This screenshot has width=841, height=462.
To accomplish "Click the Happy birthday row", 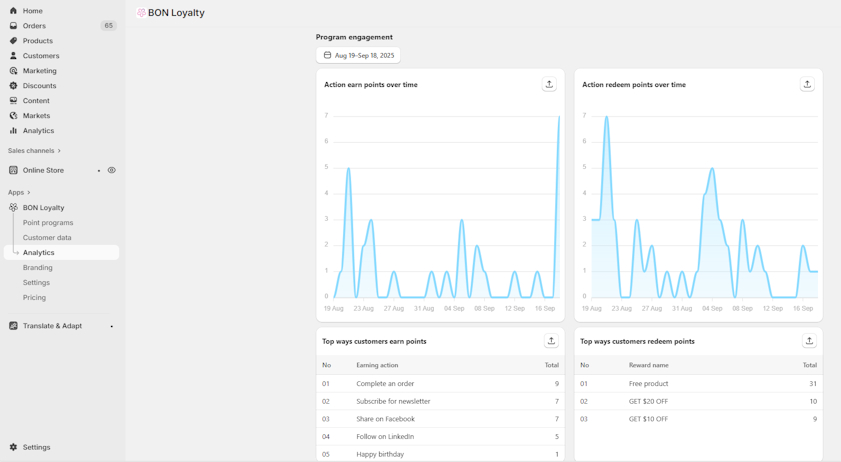I will (440, 454).
